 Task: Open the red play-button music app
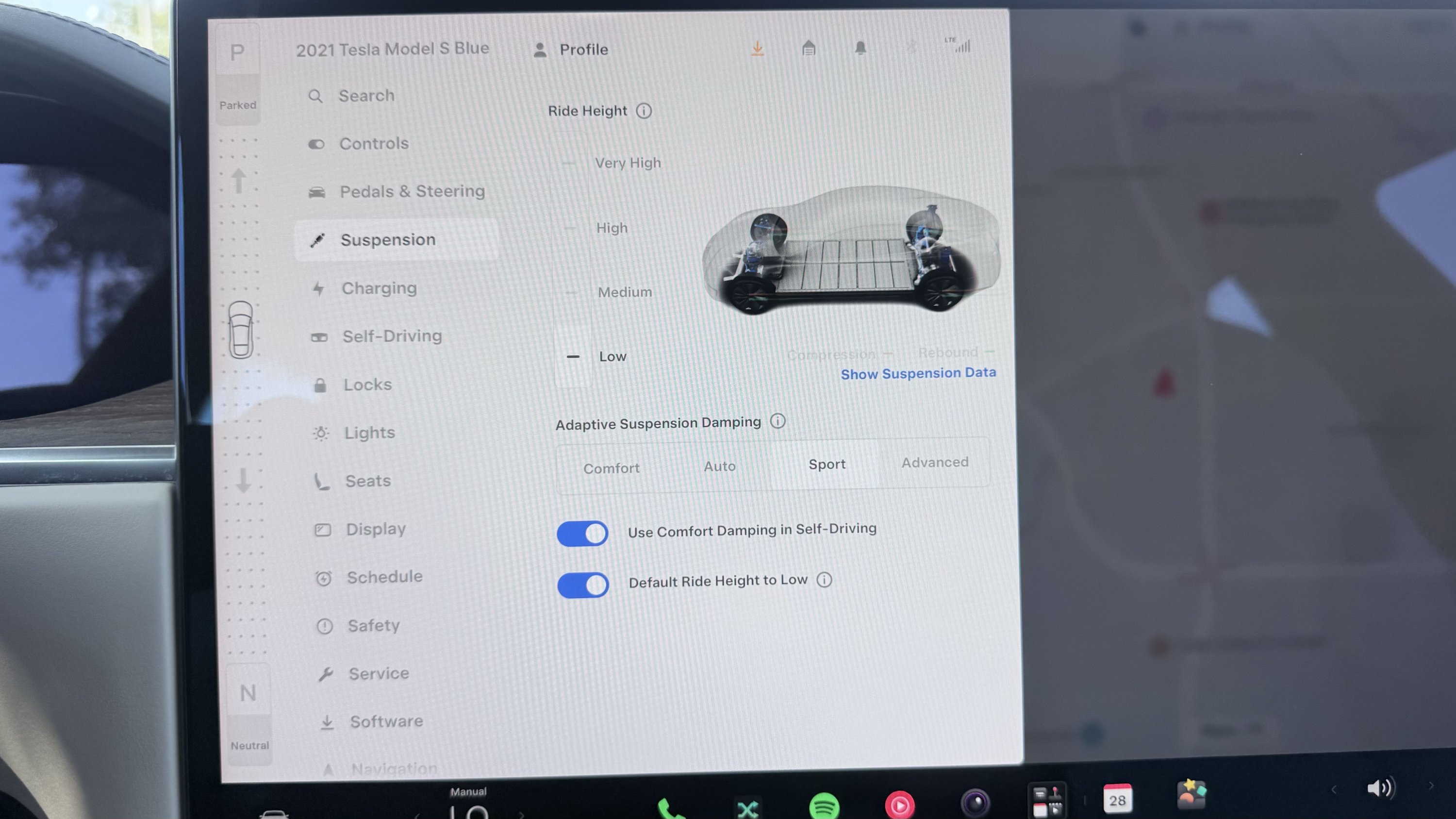[x=899, y=805]
